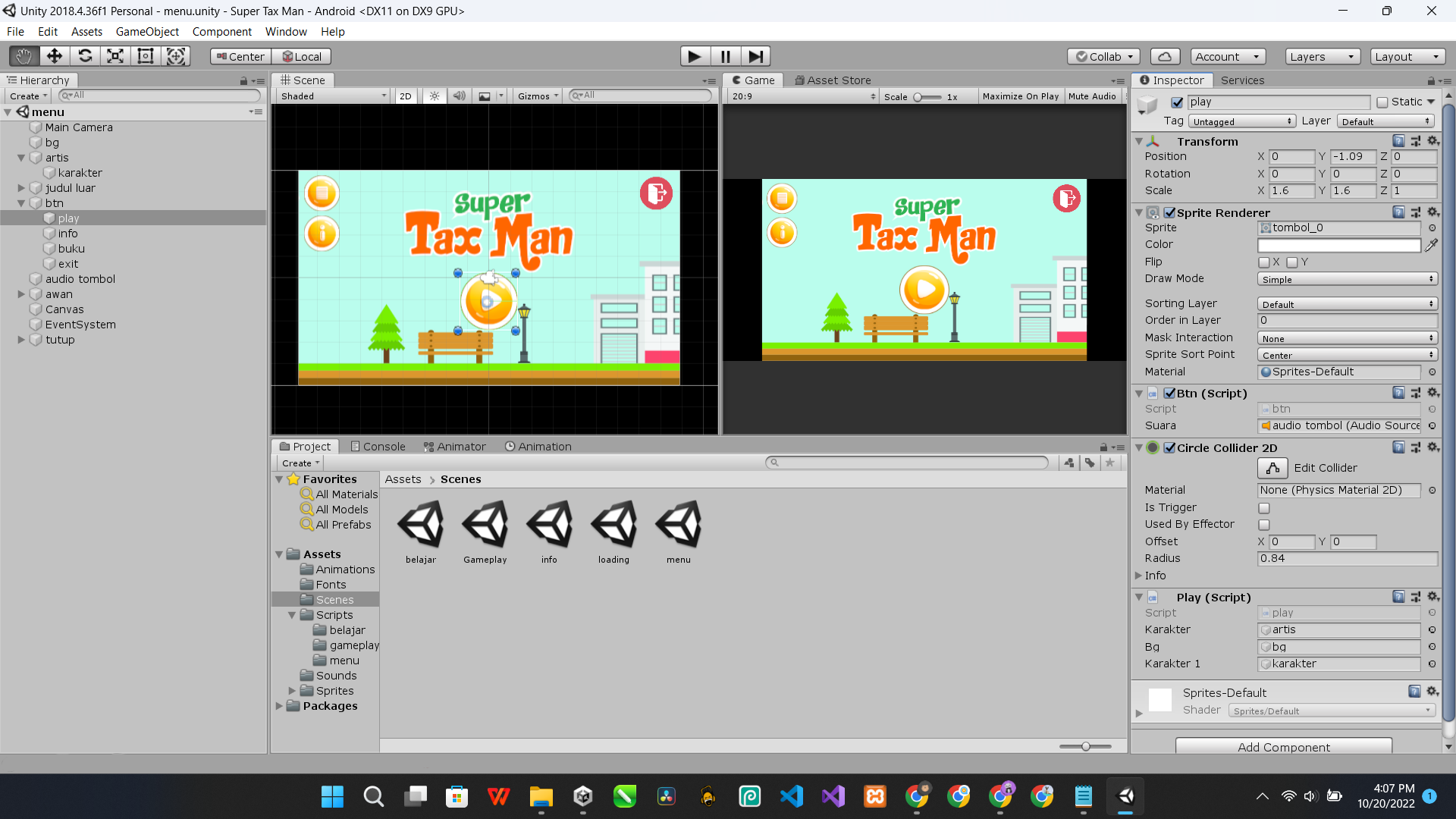The image size is (1456, 819).
Task: Click the Sprite Renderer Color swatch
Action: [x=1338, y=245]
